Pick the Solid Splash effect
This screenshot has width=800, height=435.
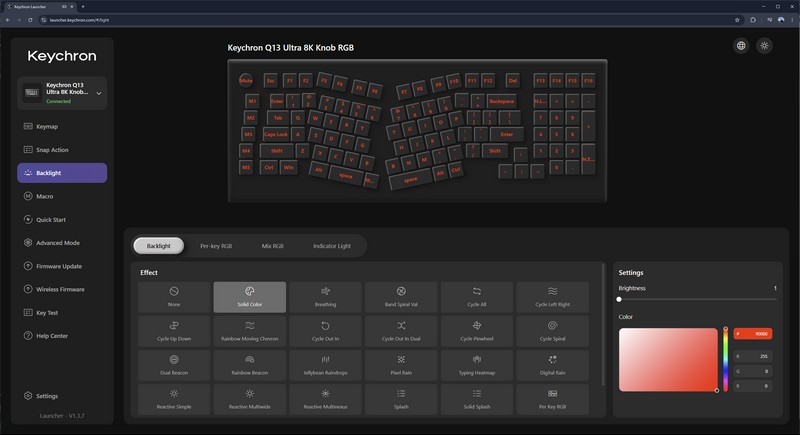(x=477, y=399)
